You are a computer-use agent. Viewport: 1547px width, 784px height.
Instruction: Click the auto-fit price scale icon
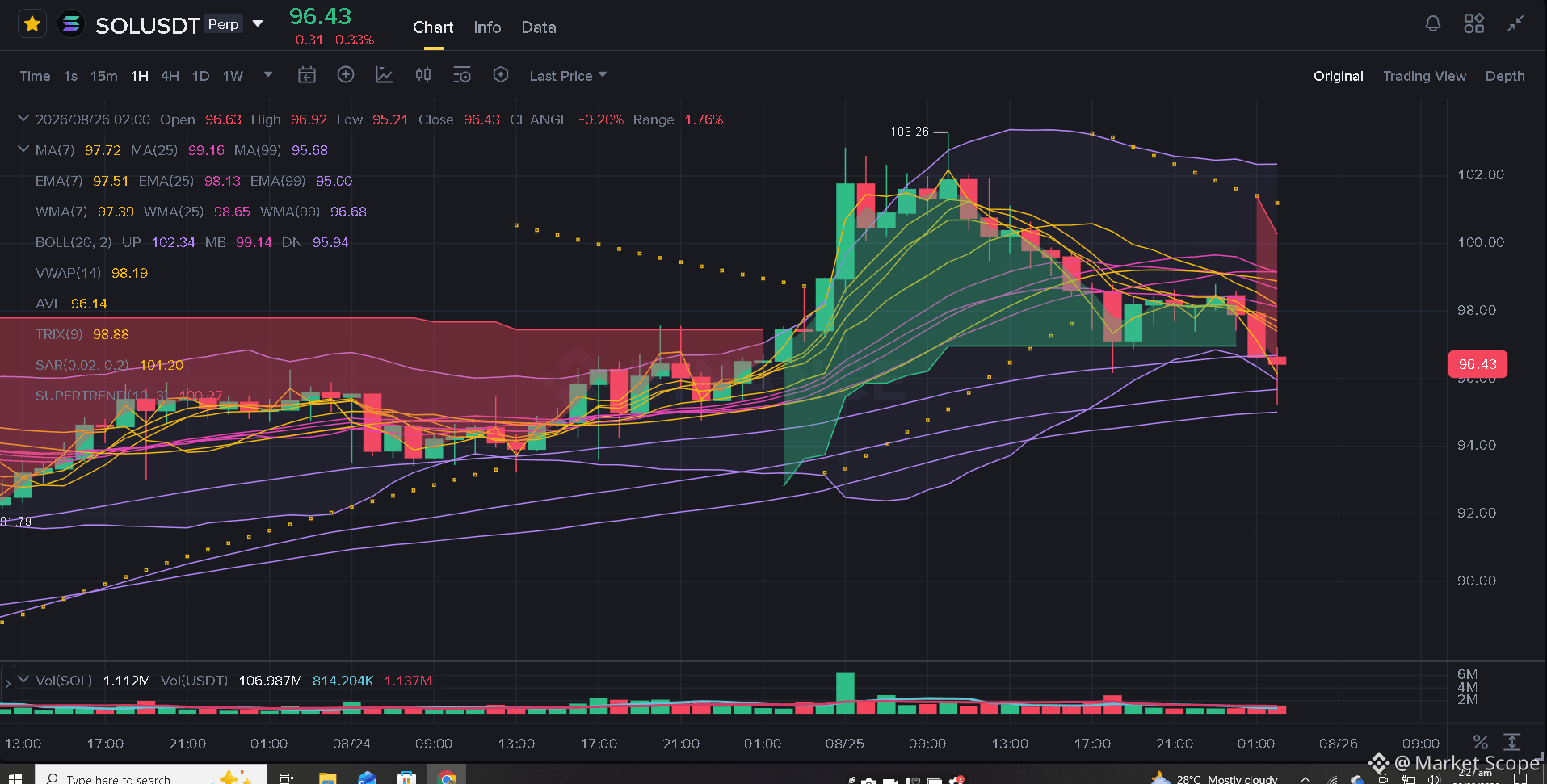click(x=1511, y=742)
